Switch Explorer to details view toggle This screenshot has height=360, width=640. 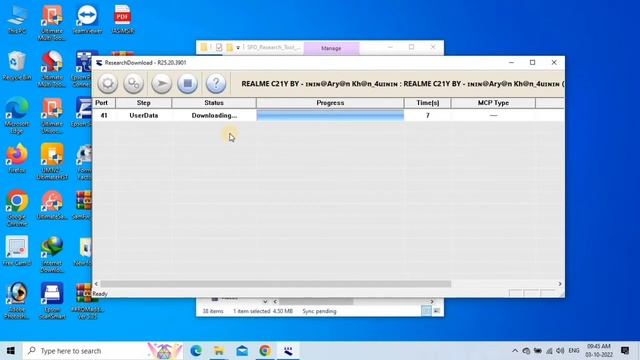(x=426, y=311)
